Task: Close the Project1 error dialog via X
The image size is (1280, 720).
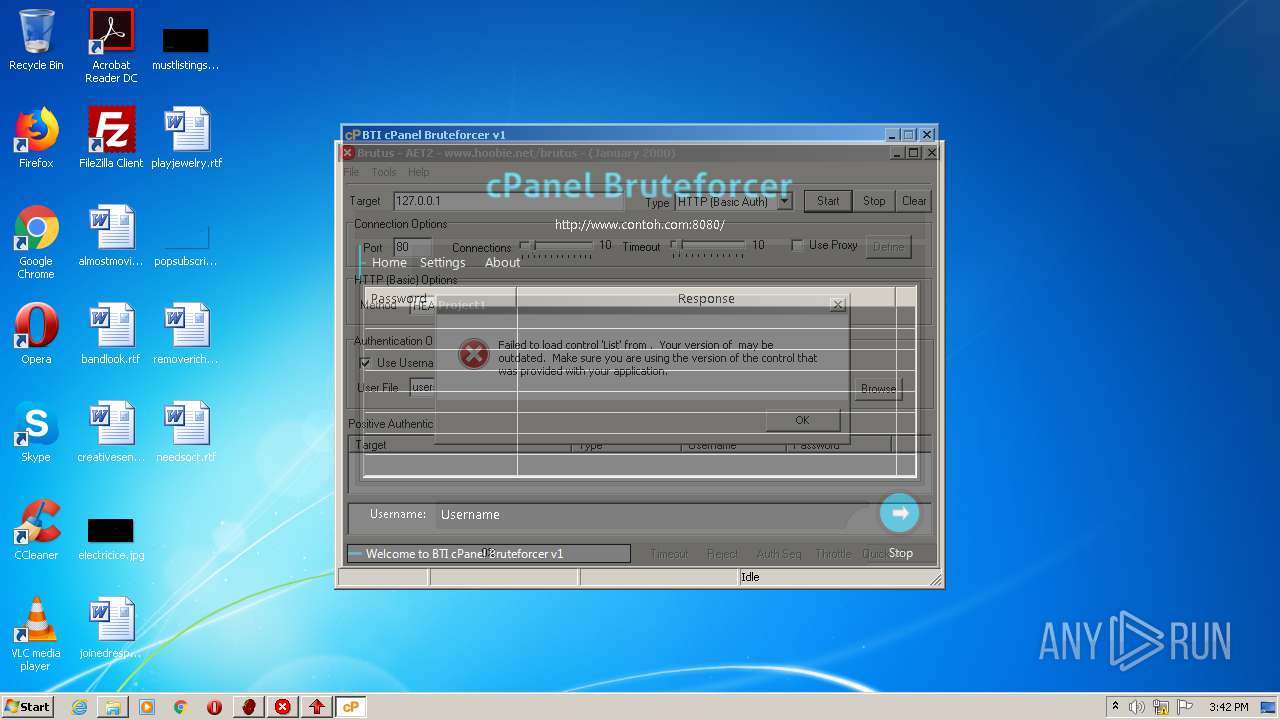Action: [838, 304]
